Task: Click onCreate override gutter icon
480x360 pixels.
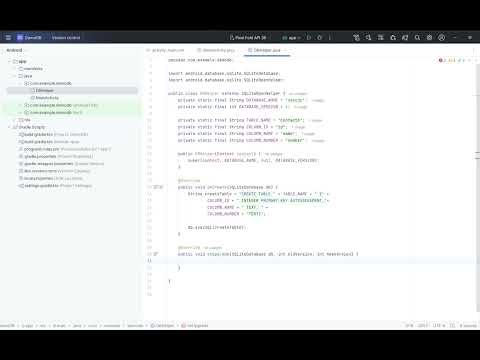Action: (x=156, y=187)
